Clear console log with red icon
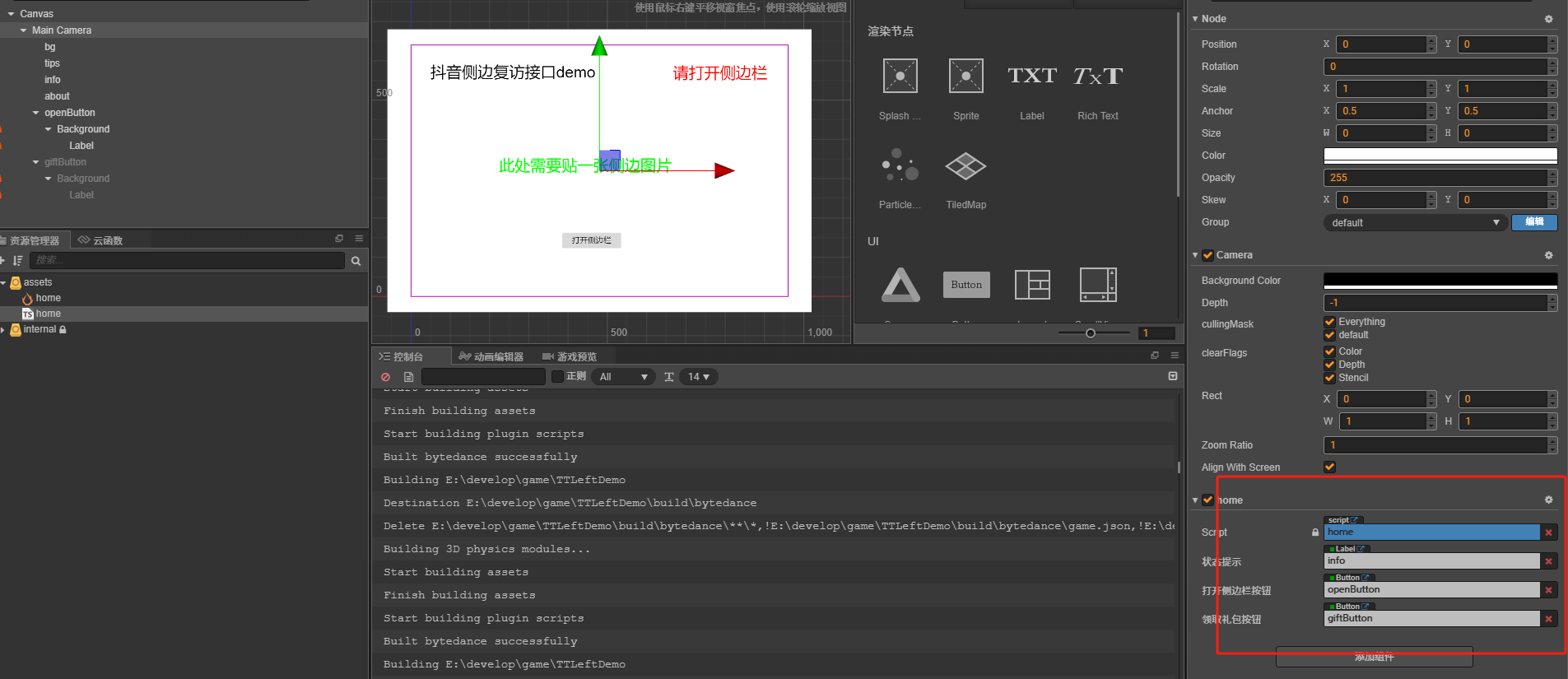The height and width of the screenshot is (679, 1568). coord(385,377)
